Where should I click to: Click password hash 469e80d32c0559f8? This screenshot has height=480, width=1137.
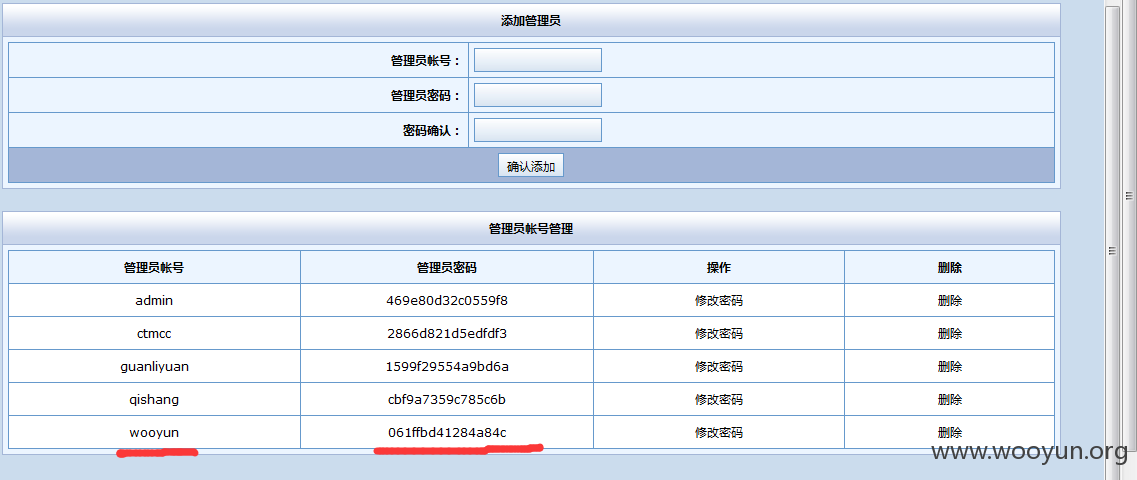447,300
